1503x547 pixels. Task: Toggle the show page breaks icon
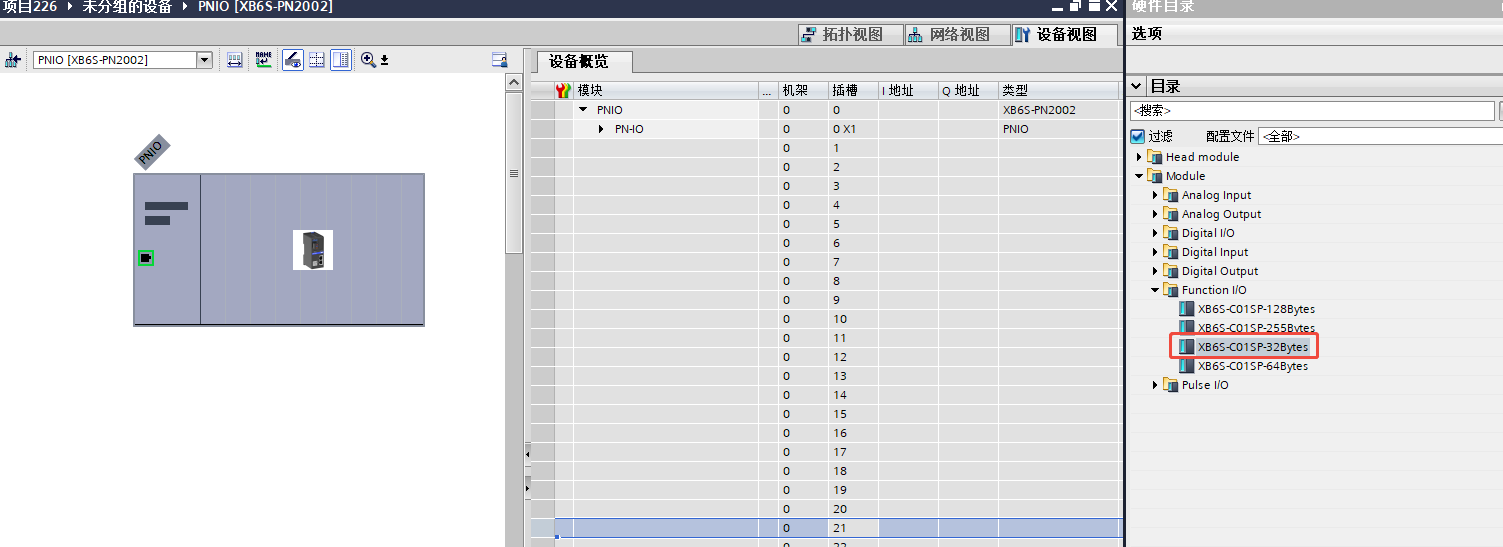(x=317, y=60)
